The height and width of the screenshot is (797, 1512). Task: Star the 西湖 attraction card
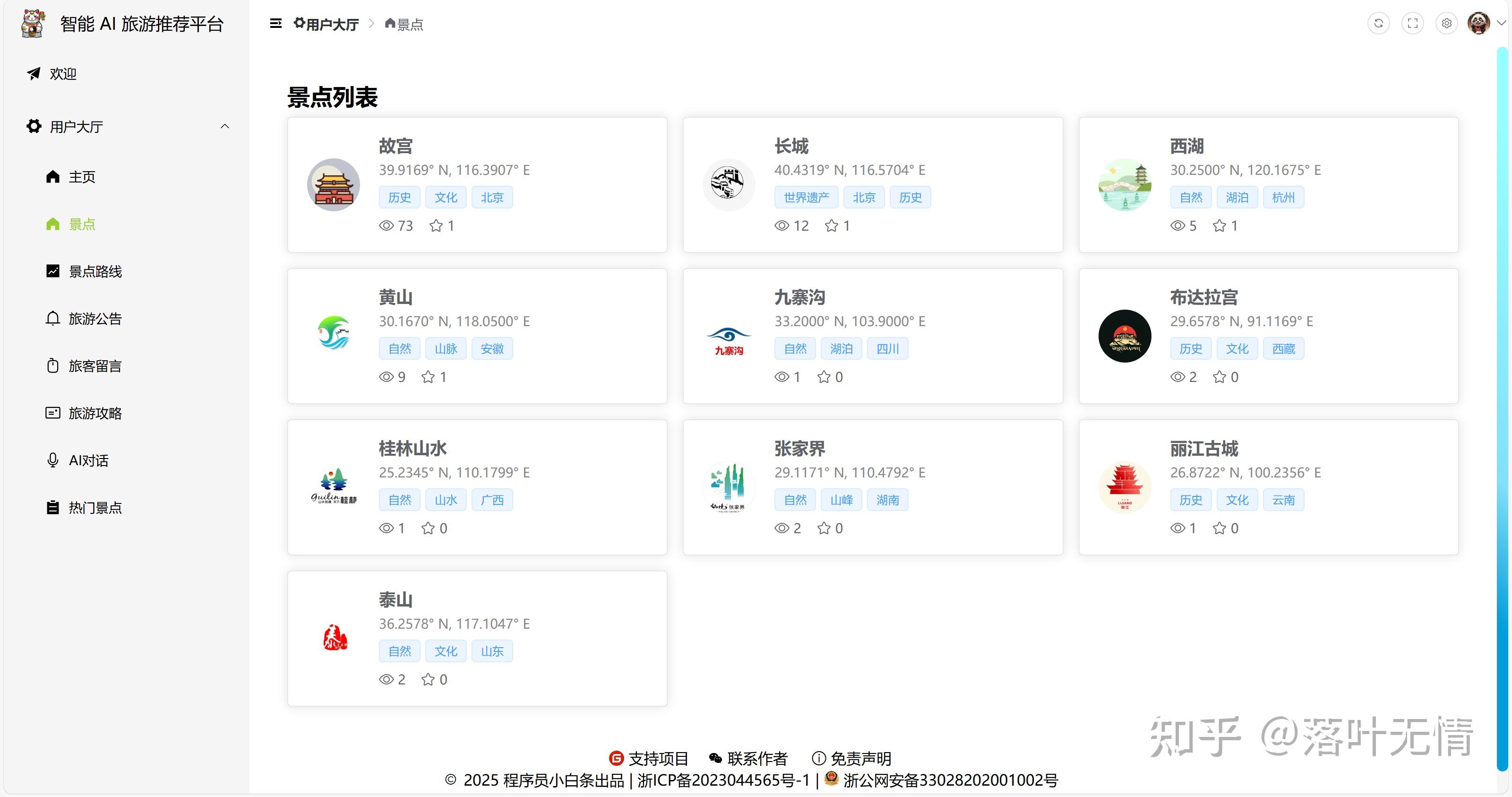tap(1220, 225)
